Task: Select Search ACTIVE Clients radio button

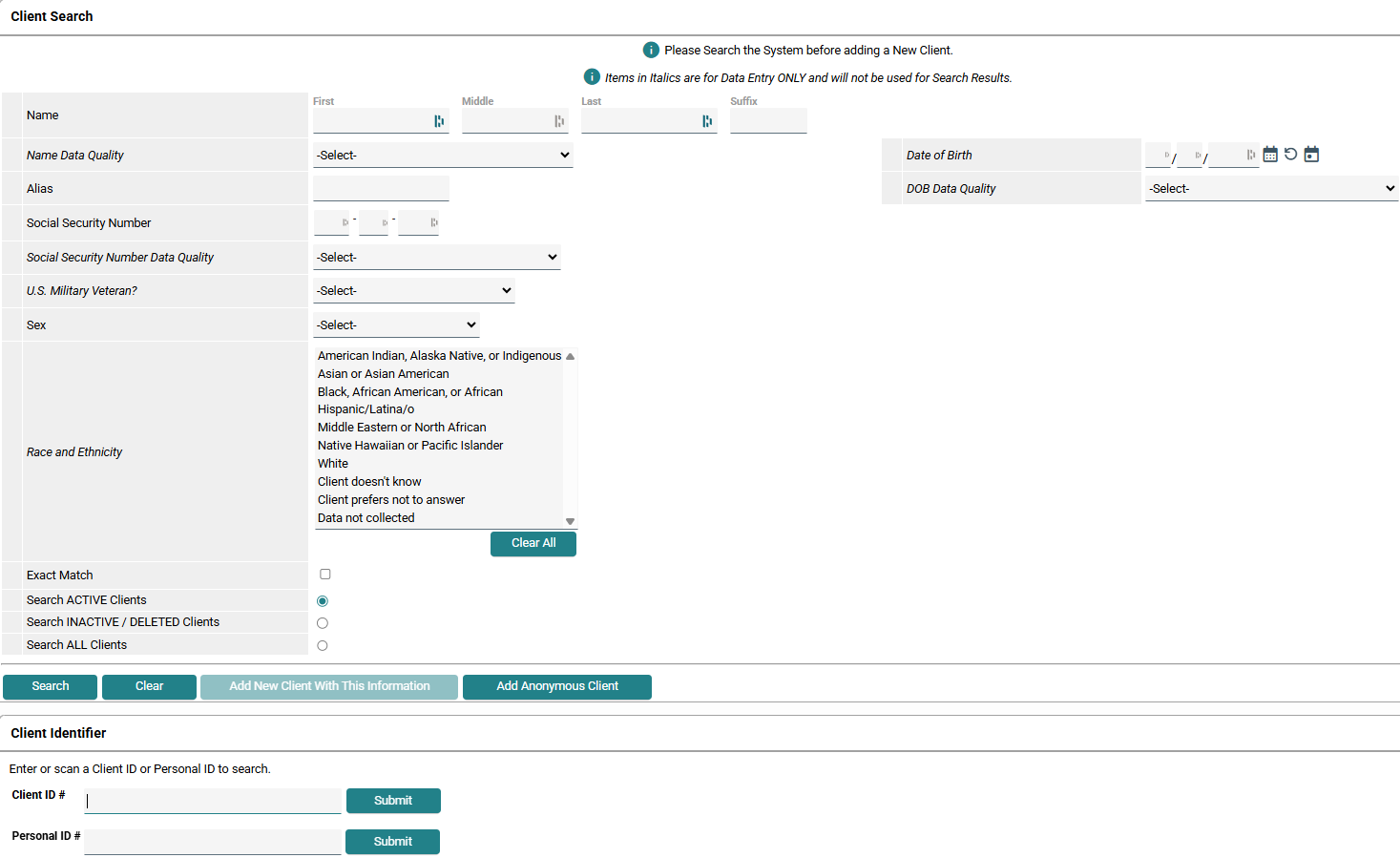Action: tap(323, 601)
